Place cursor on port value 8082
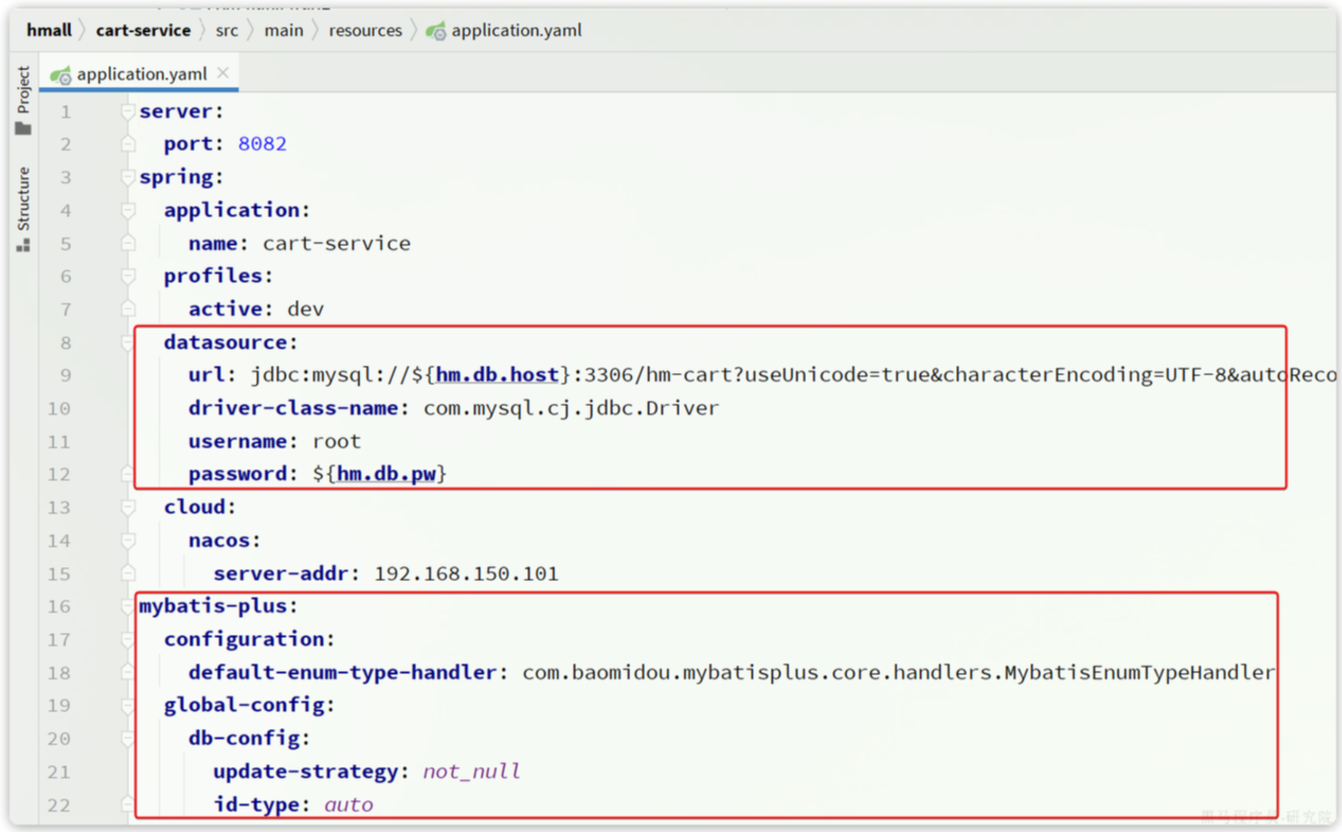Screen dimensions: 1342x832 coord(262,144)
